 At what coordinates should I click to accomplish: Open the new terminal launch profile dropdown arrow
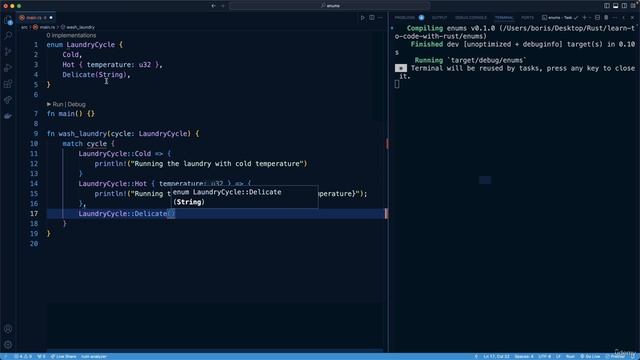590,18
